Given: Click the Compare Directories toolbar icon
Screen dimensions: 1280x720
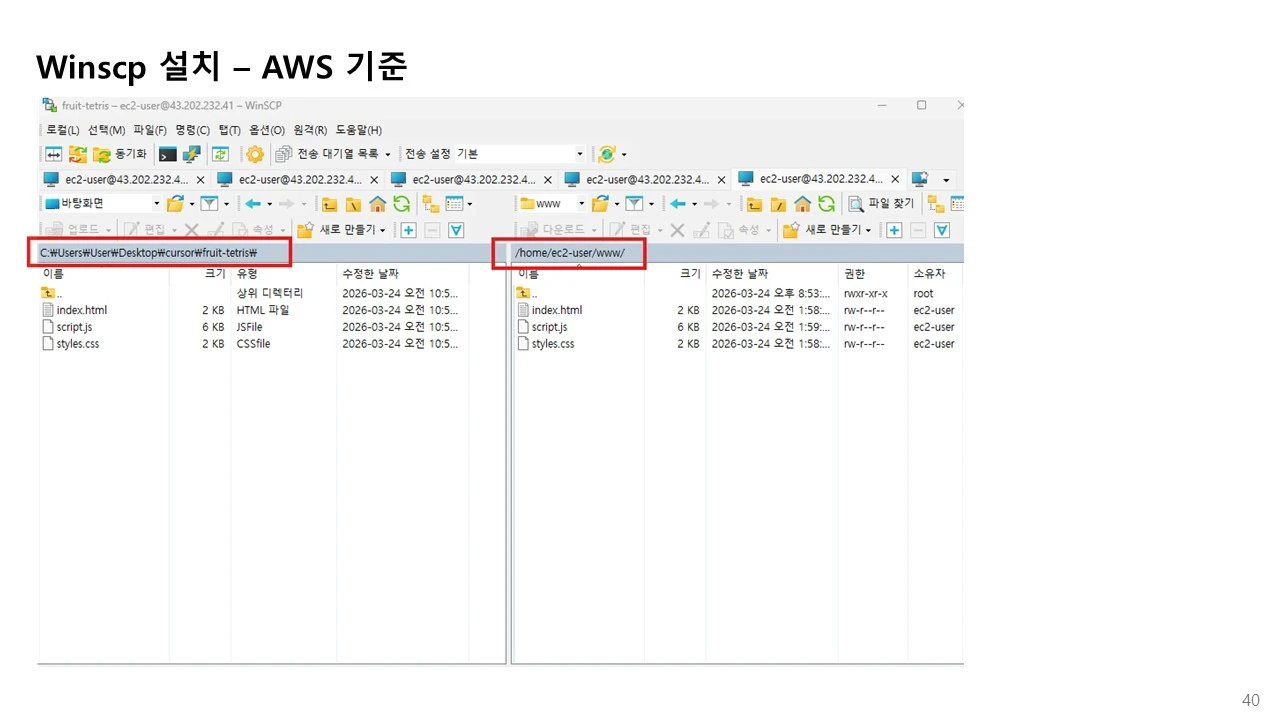Looking at the screenshot, I should [x=54, y=154].
